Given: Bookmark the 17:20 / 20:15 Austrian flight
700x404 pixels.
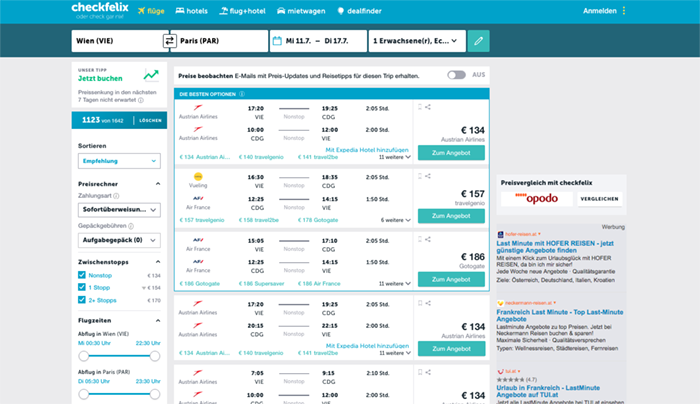Looking at the screenshot, I should 420,304.
